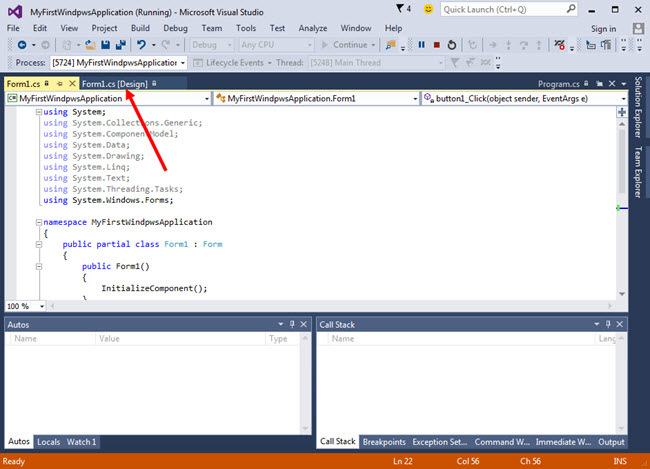Image resolution: width=650 pixels, height=469 pixels.
Task: Click the account avatar icon
Action: click(638, 28)
